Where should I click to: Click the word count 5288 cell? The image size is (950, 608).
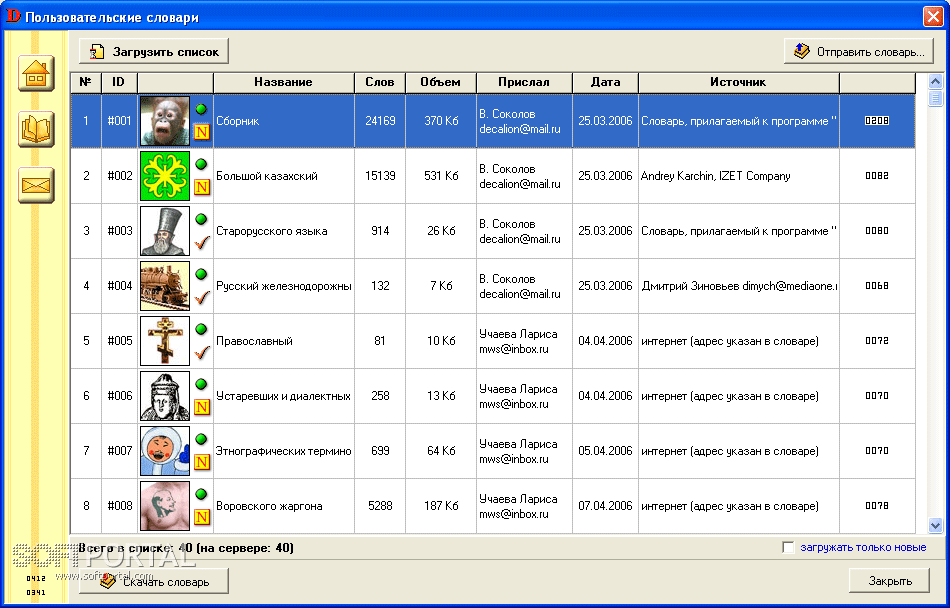pyautogui.click(x=380, y=506)
